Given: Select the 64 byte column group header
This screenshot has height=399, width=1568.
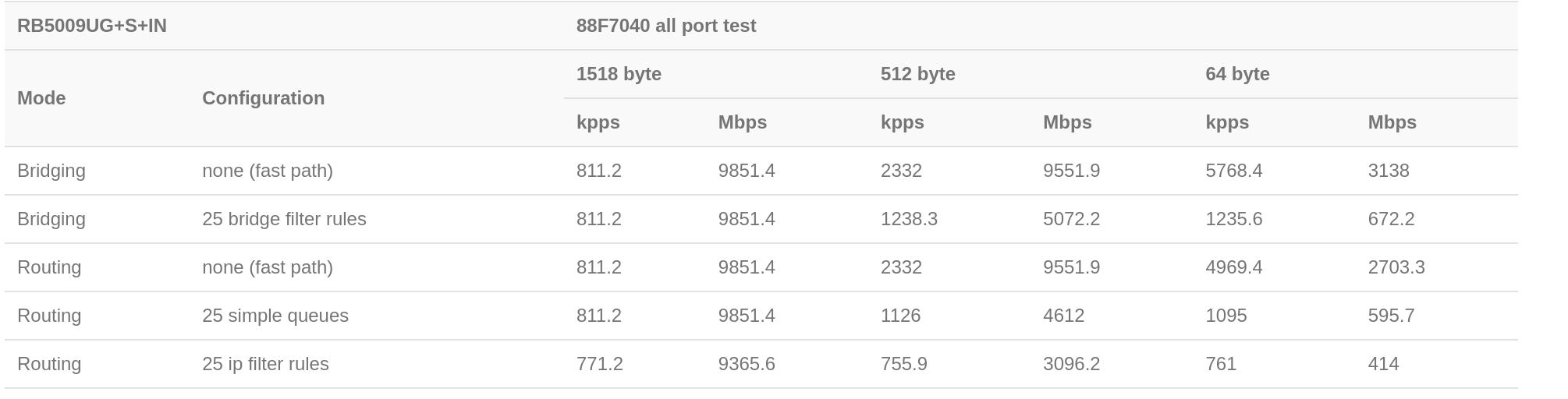Looking at the screenshot, I should [1237, 74].
